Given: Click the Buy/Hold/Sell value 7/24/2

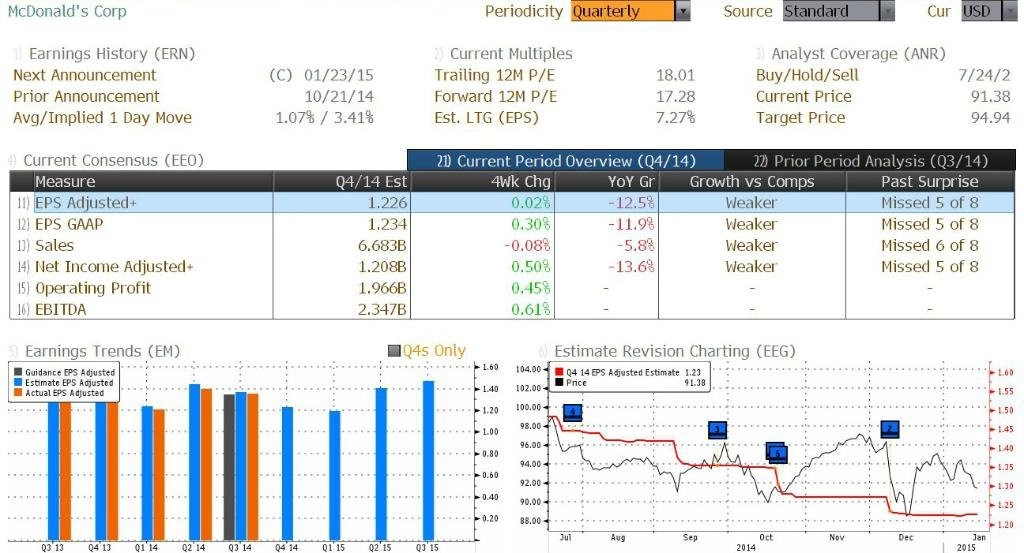Looking at the screenshot, I should pyautogui.click(x=984, y=75).
